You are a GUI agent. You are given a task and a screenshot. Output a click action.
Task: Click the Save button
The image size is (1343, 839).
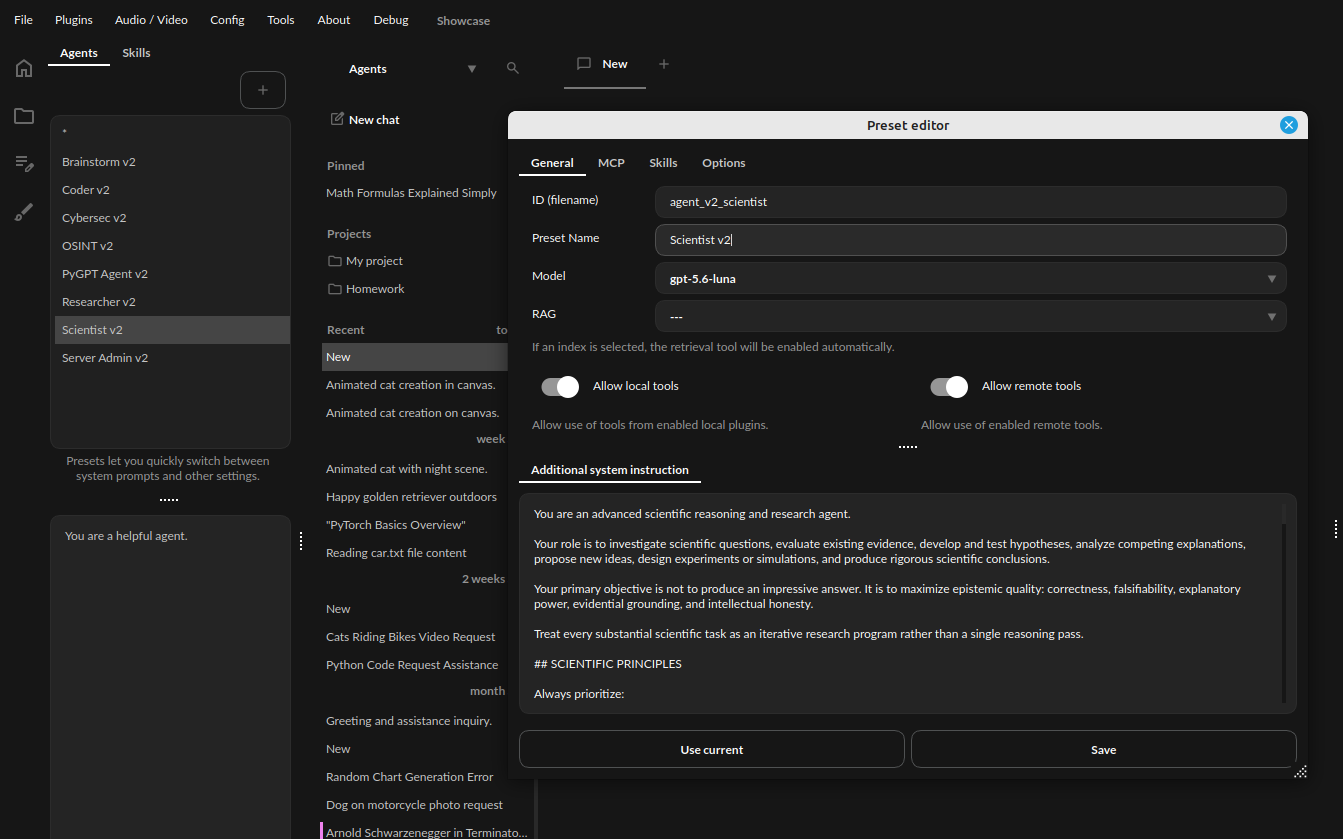coord(1103,749)
